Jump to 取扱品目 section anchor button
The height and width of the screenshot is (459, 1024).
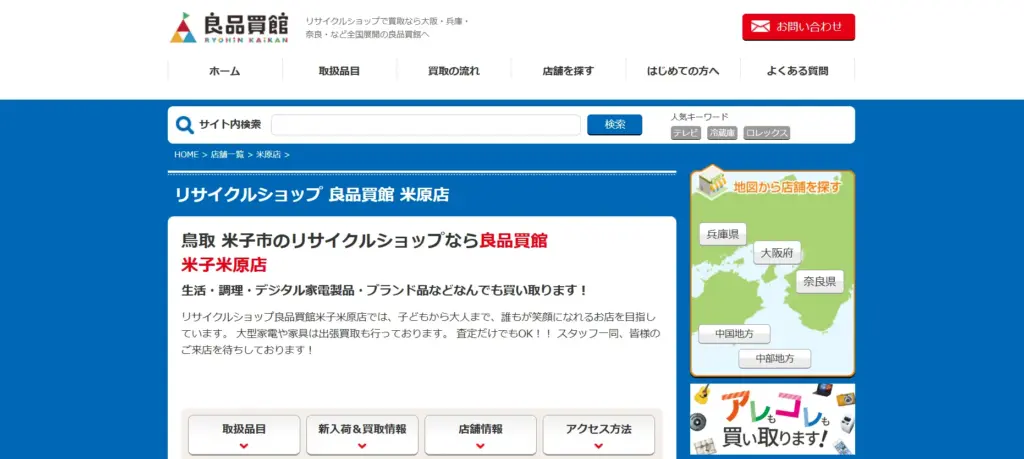click(244, 435)
